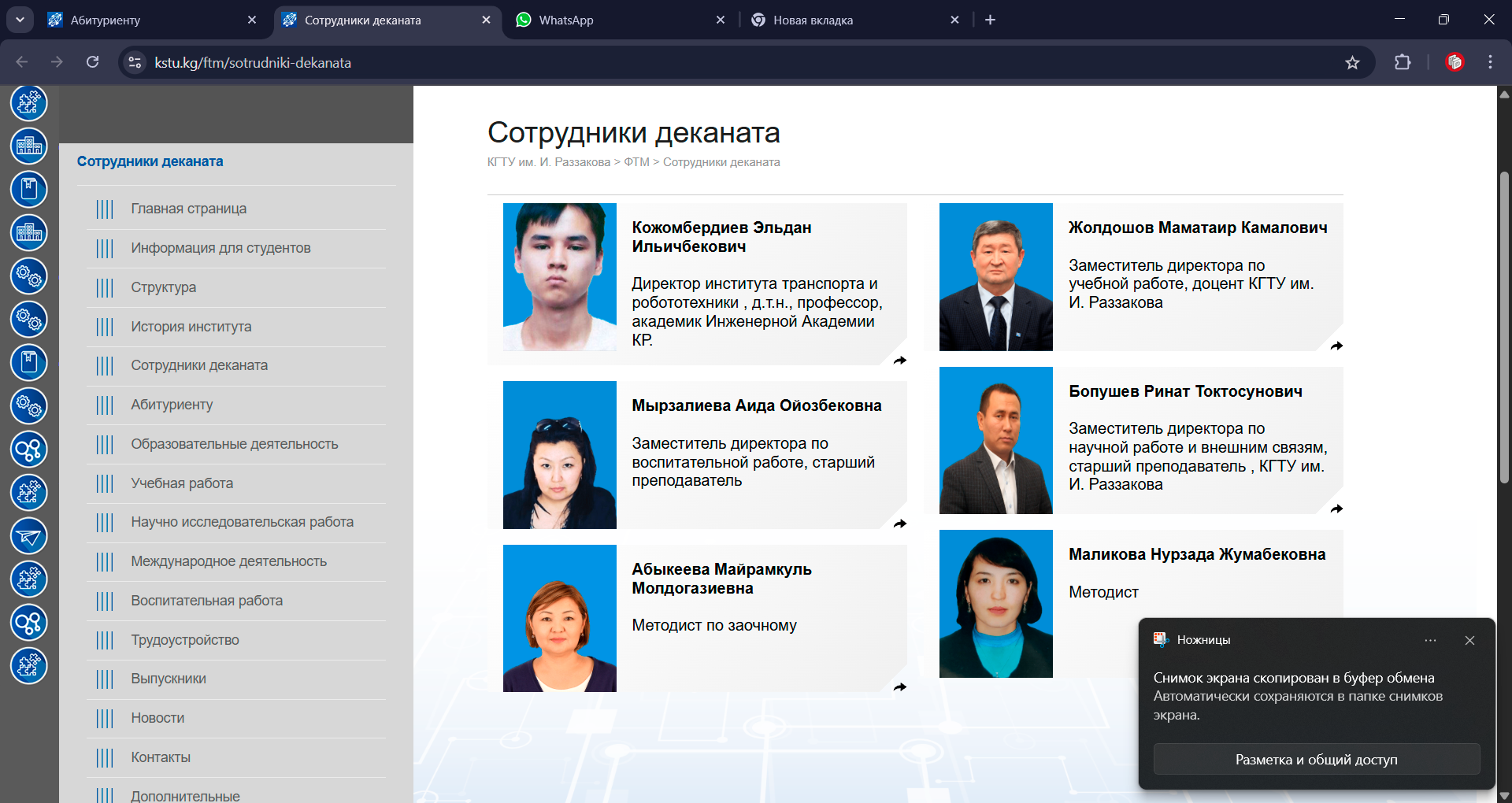This screenshot has height=803, width=1512.
Task: Select the top puzzle-piece icon in left sidebar
Action: (28, 102)
